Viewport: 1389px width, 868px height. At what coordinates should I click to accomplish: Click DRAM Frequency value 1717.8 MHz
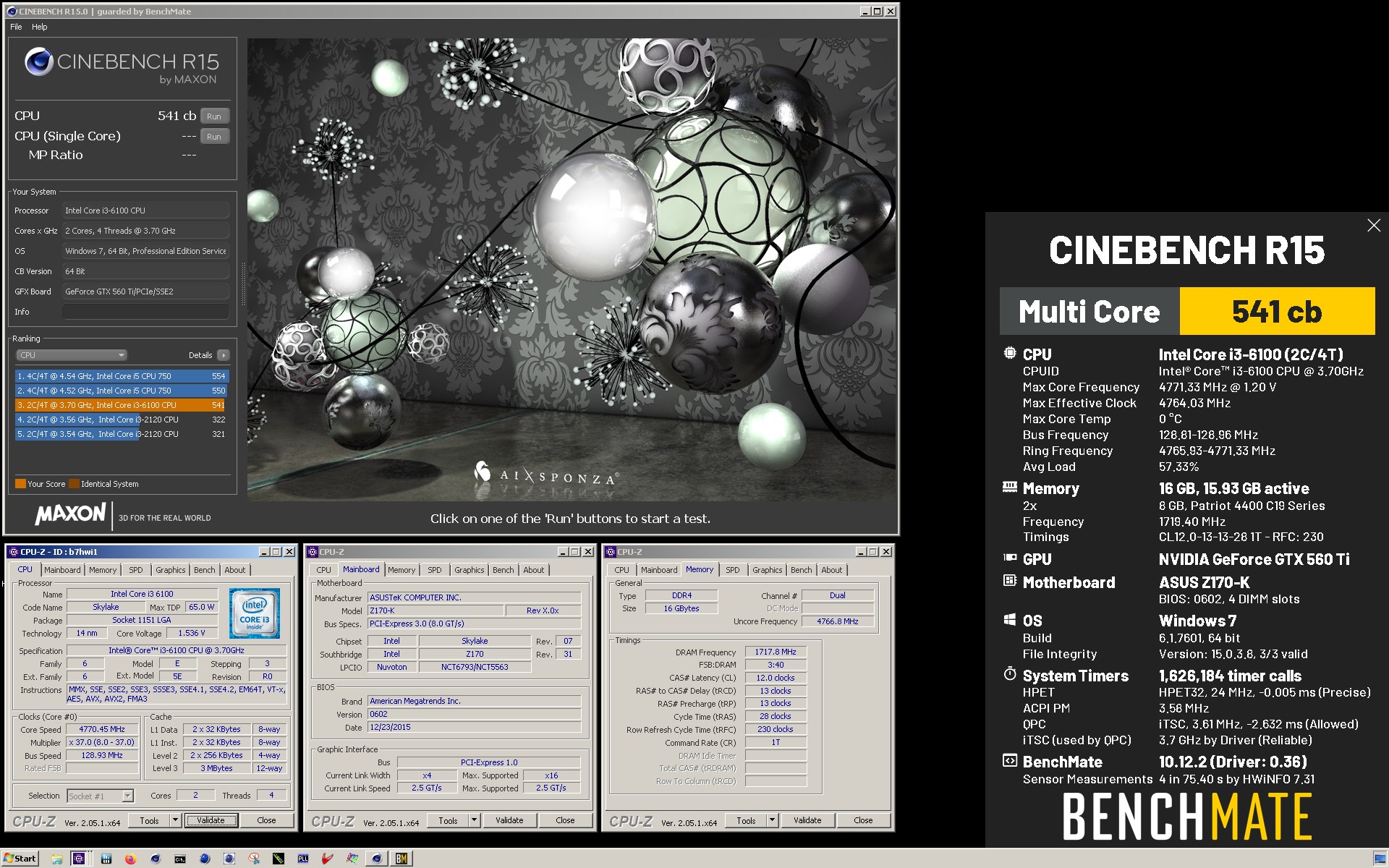tap(776, 652)
